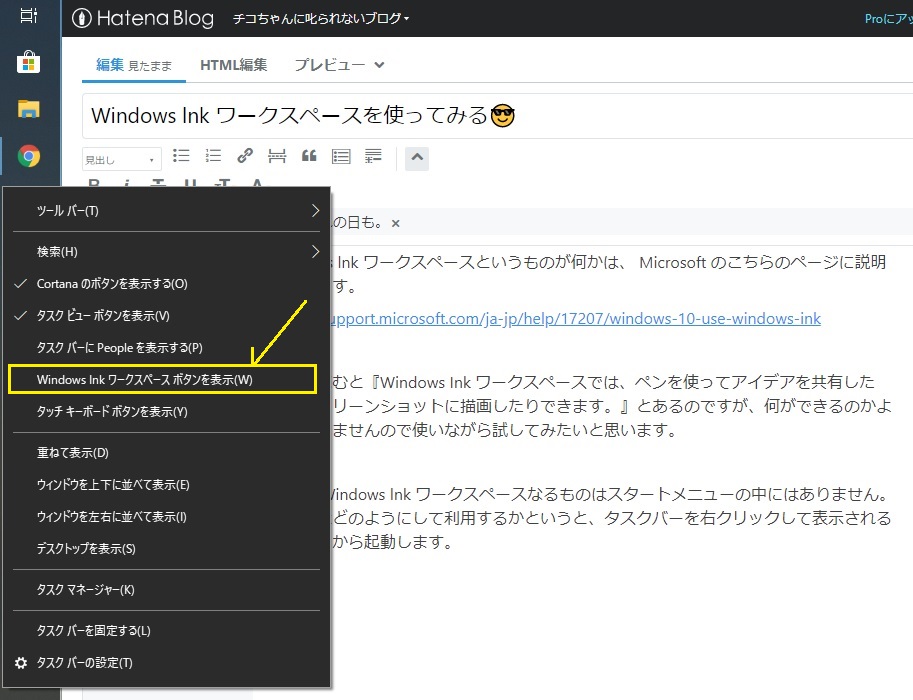Expand the 検索(H) submenu
Viewport: 913px width, 700px height.
166,252
